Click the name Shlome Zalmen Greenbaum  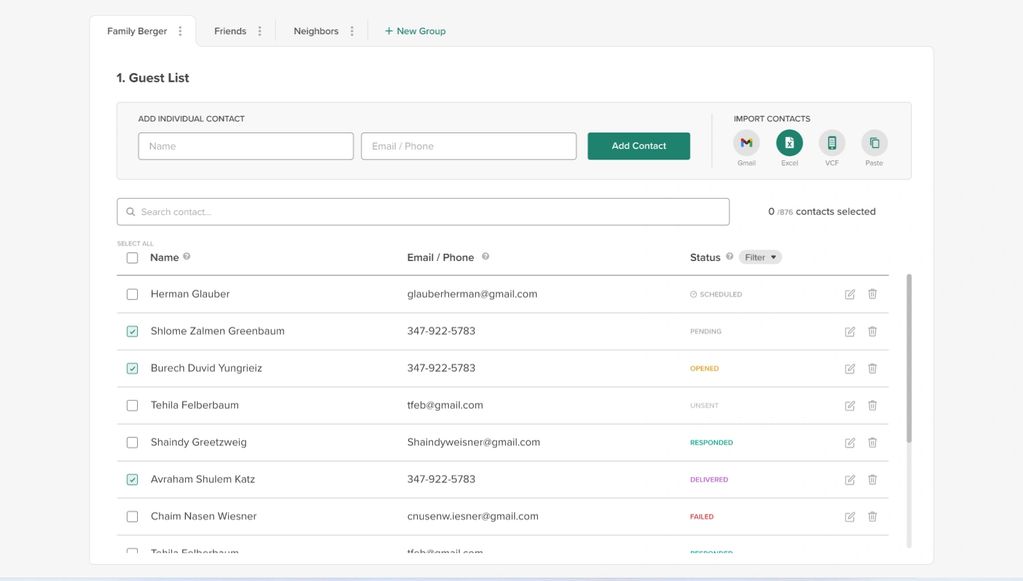(x=217, y=331)
